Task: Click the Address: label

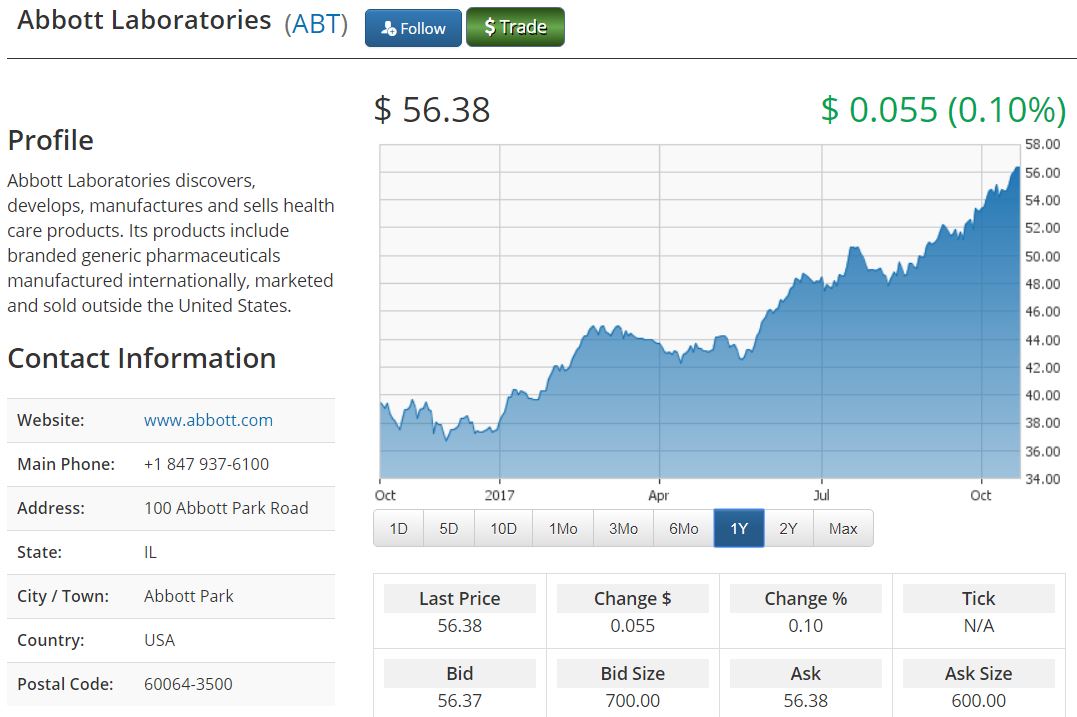Action: pos(51,508)
